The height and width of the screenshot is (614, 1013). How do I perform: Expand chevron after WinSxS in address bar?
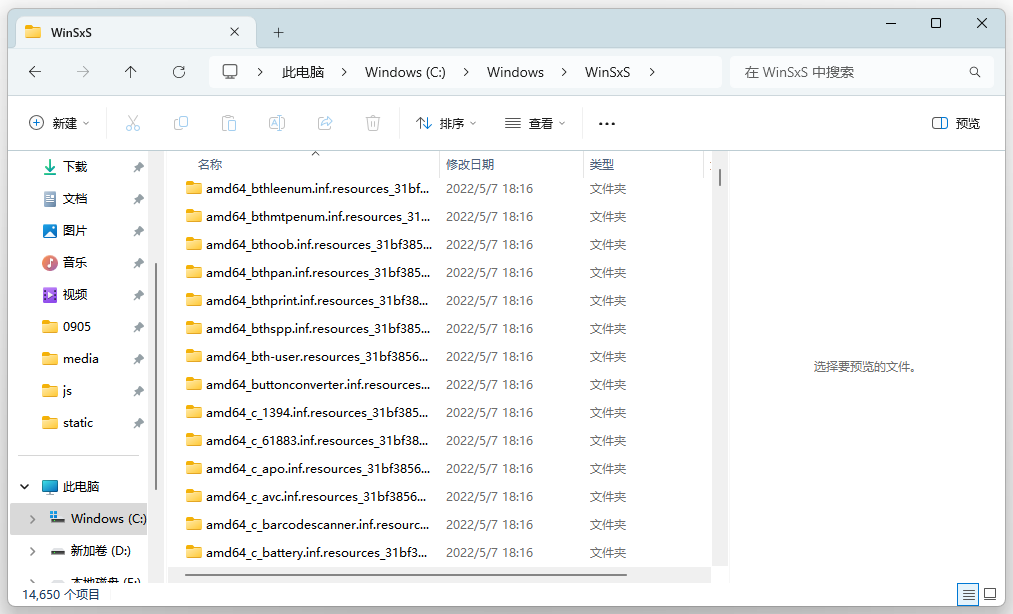click(x=652, y=72)
